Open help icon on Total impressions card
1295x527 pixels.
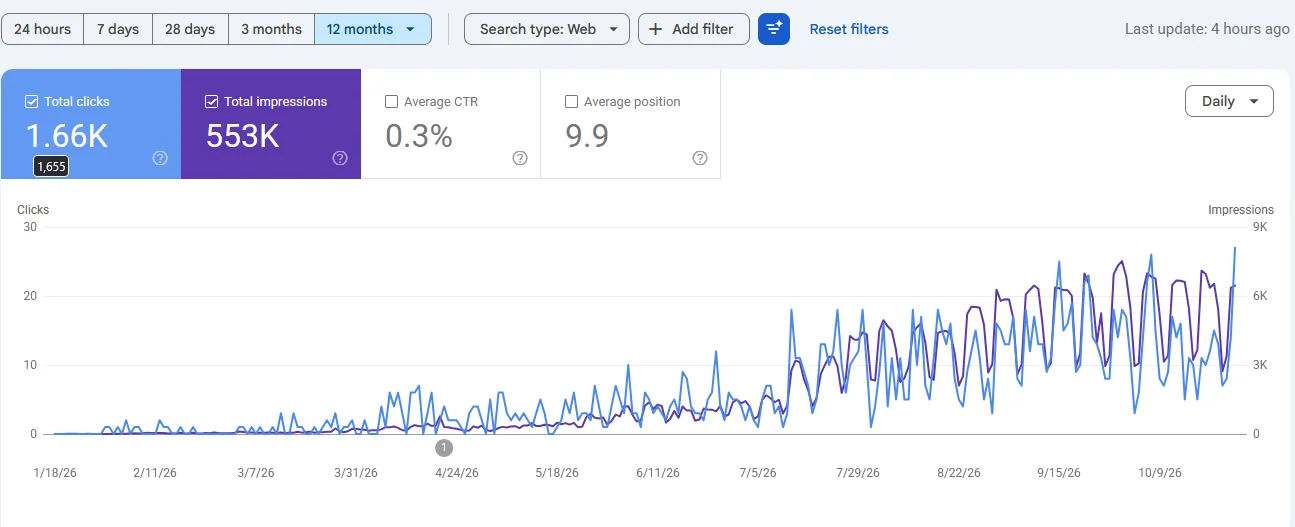(x=340, y=158)
